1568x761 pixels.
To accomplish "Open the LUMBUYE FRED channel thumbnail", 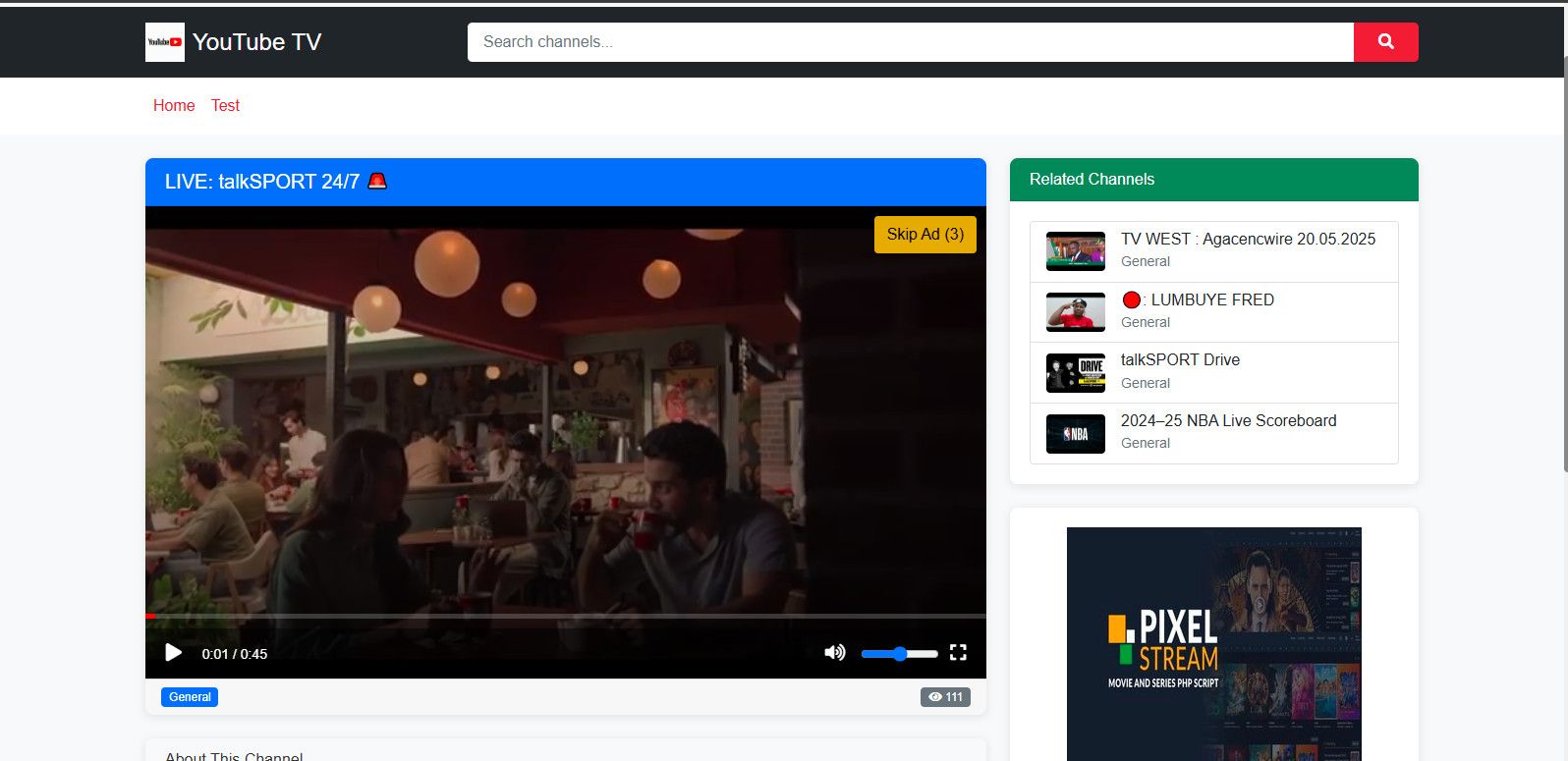I will (1076, 312).
